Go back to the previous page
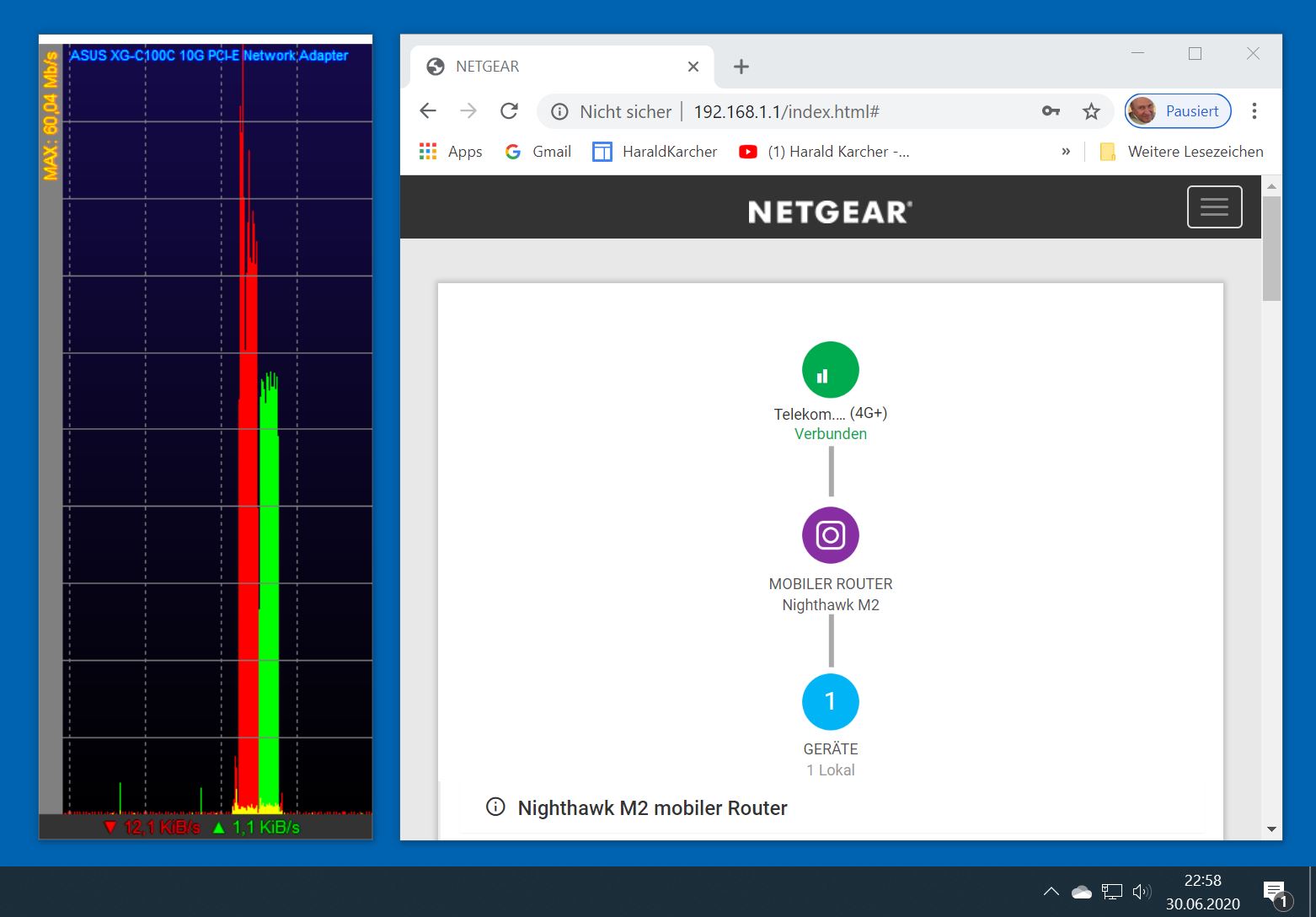This screenshot has height=917, width=1316. tap(428, 111)
